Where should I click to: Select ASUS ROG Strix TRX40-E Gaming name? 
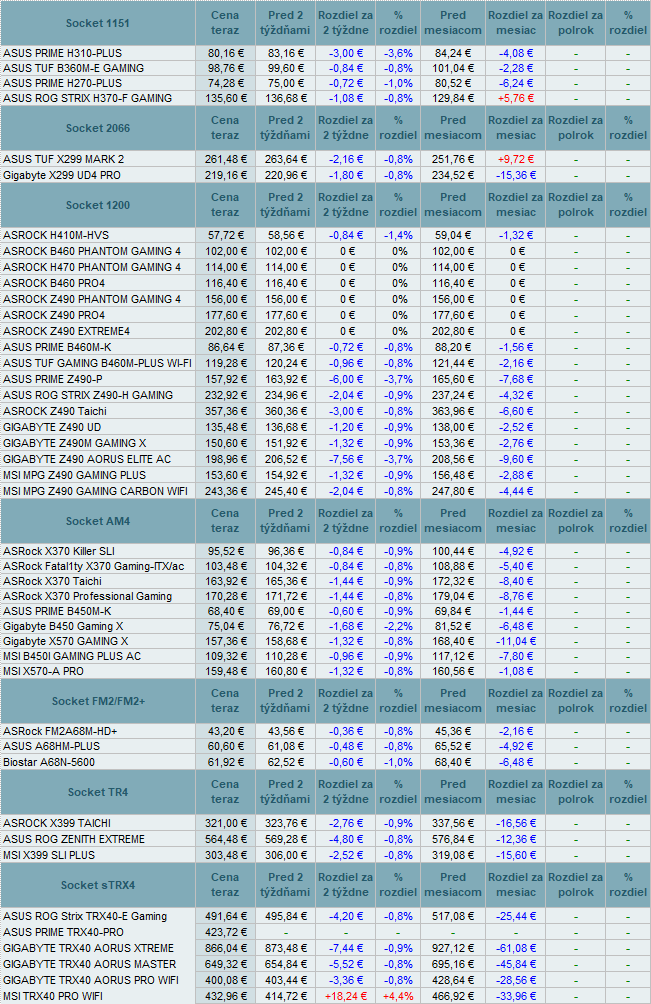click(85, 916)
